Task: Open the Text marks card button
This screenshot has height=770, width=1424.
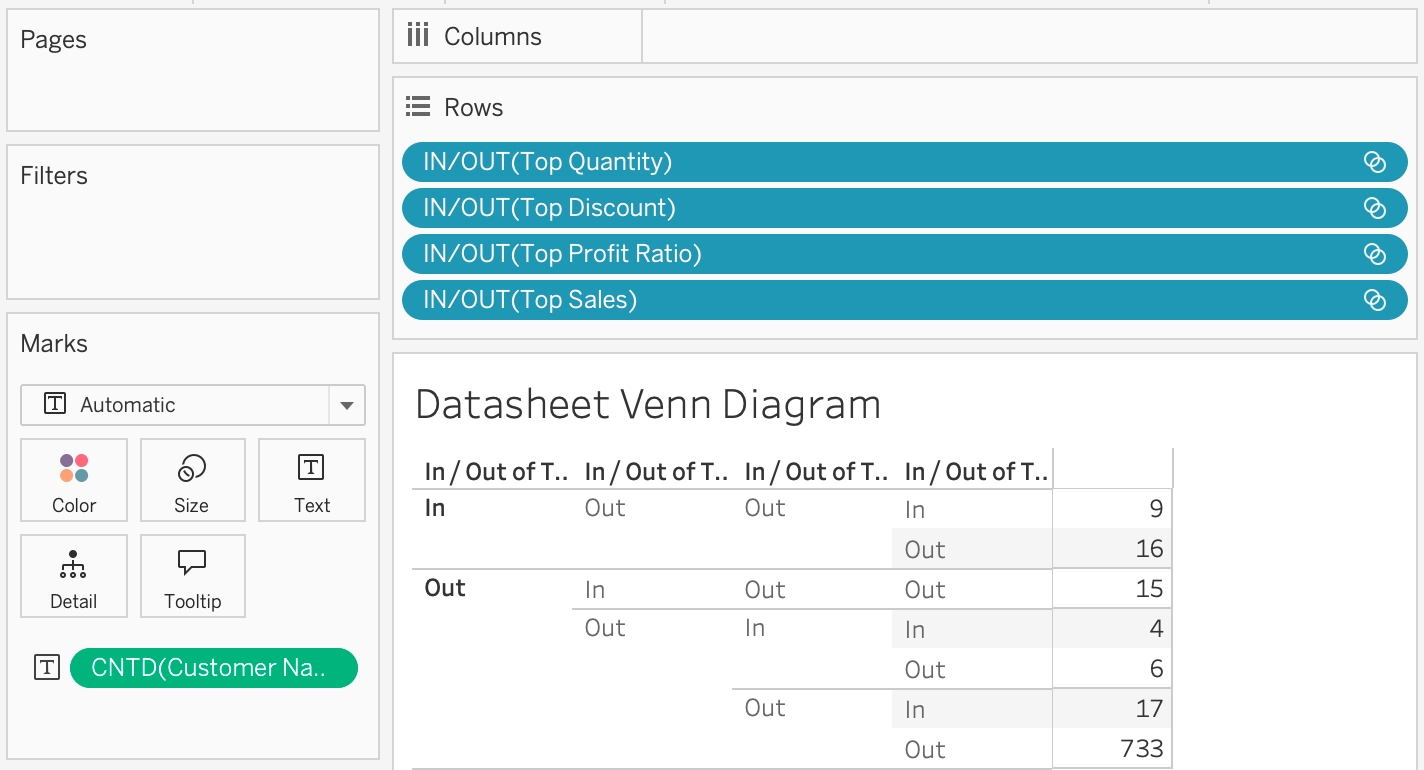Action: click(x=311, y=480)
